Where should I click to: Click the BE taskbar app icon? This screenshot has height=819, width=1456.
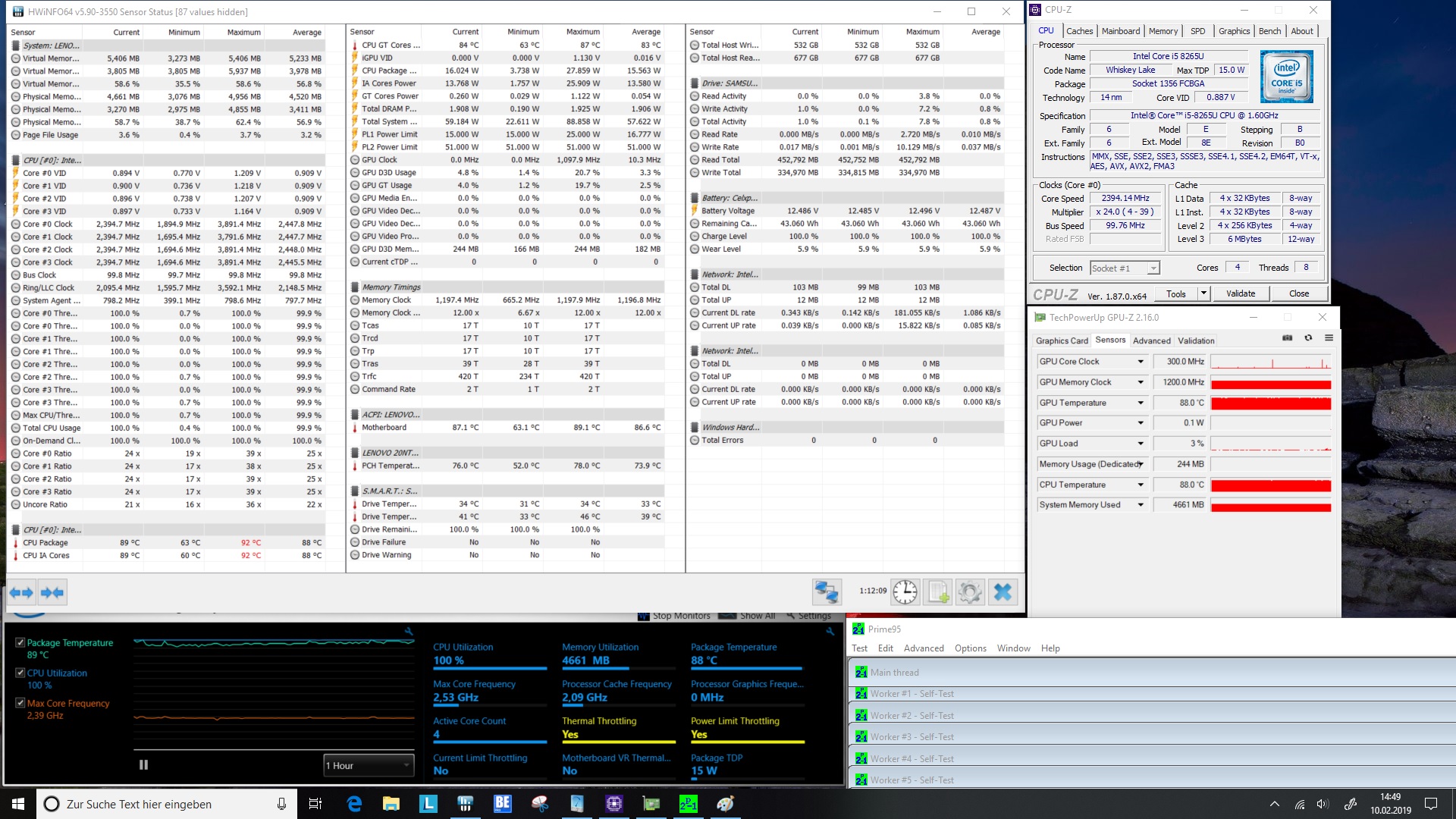(x=503, y=804)
